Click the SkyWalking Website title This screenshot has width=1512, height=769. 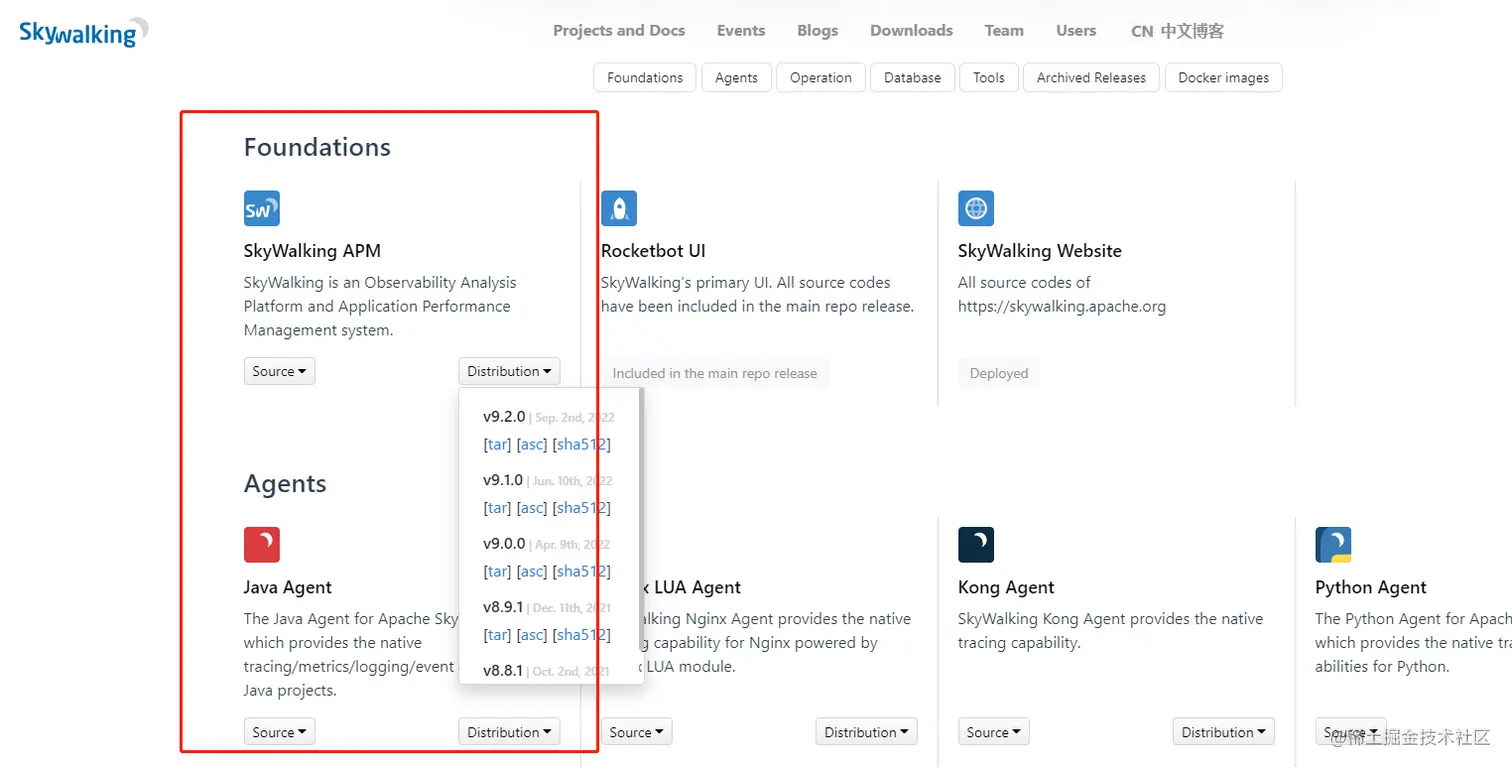point(1040,251)
